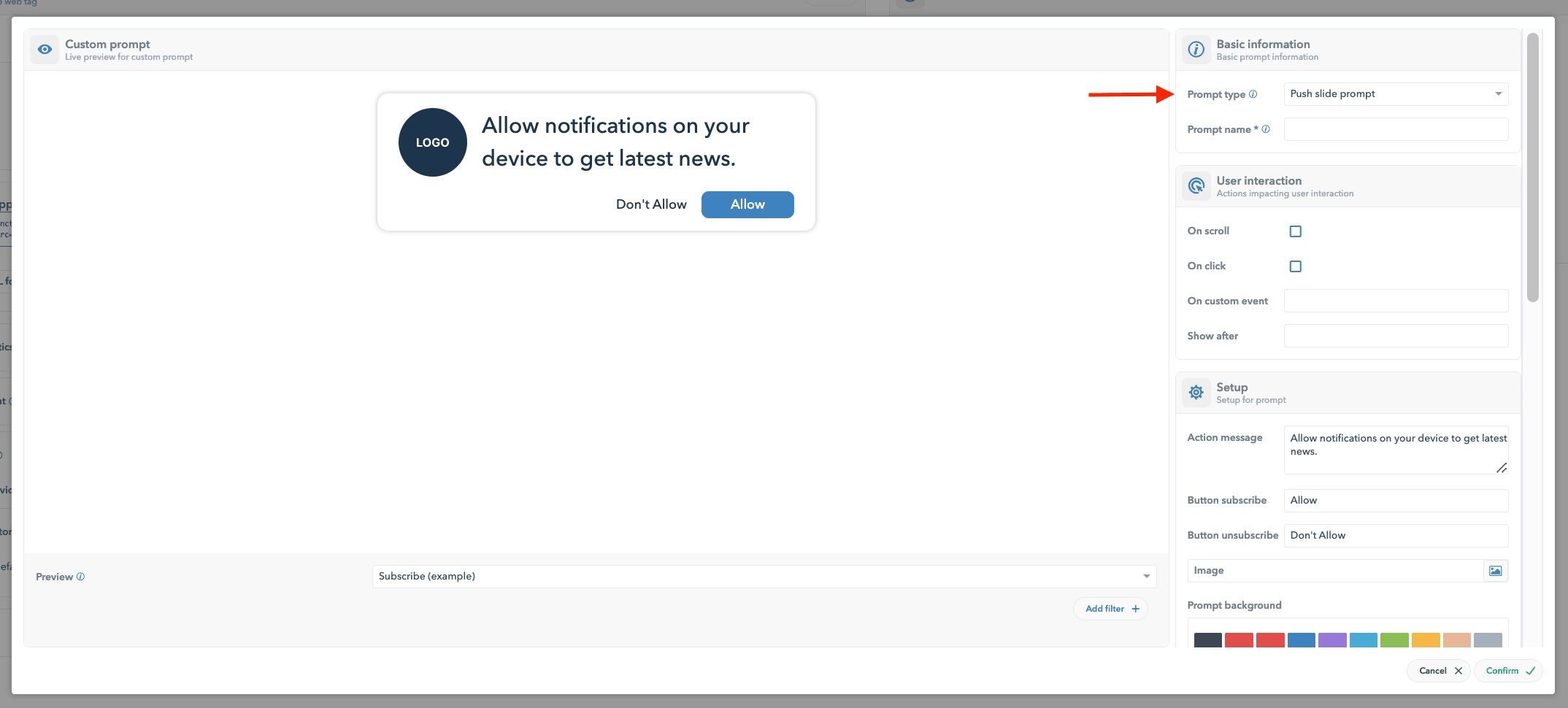1568x708 pixels.
Task: Click the 'Setup for prompt' subtitle
Action: [x=1251, y=400]
